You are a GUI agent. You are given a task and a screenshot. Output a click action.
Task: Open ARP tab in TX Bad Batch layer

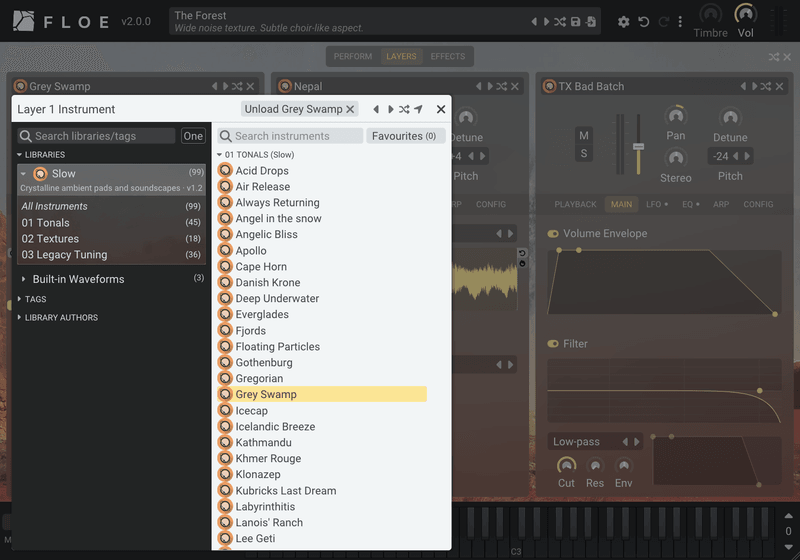pyautogui.click(x=721, y=205)
